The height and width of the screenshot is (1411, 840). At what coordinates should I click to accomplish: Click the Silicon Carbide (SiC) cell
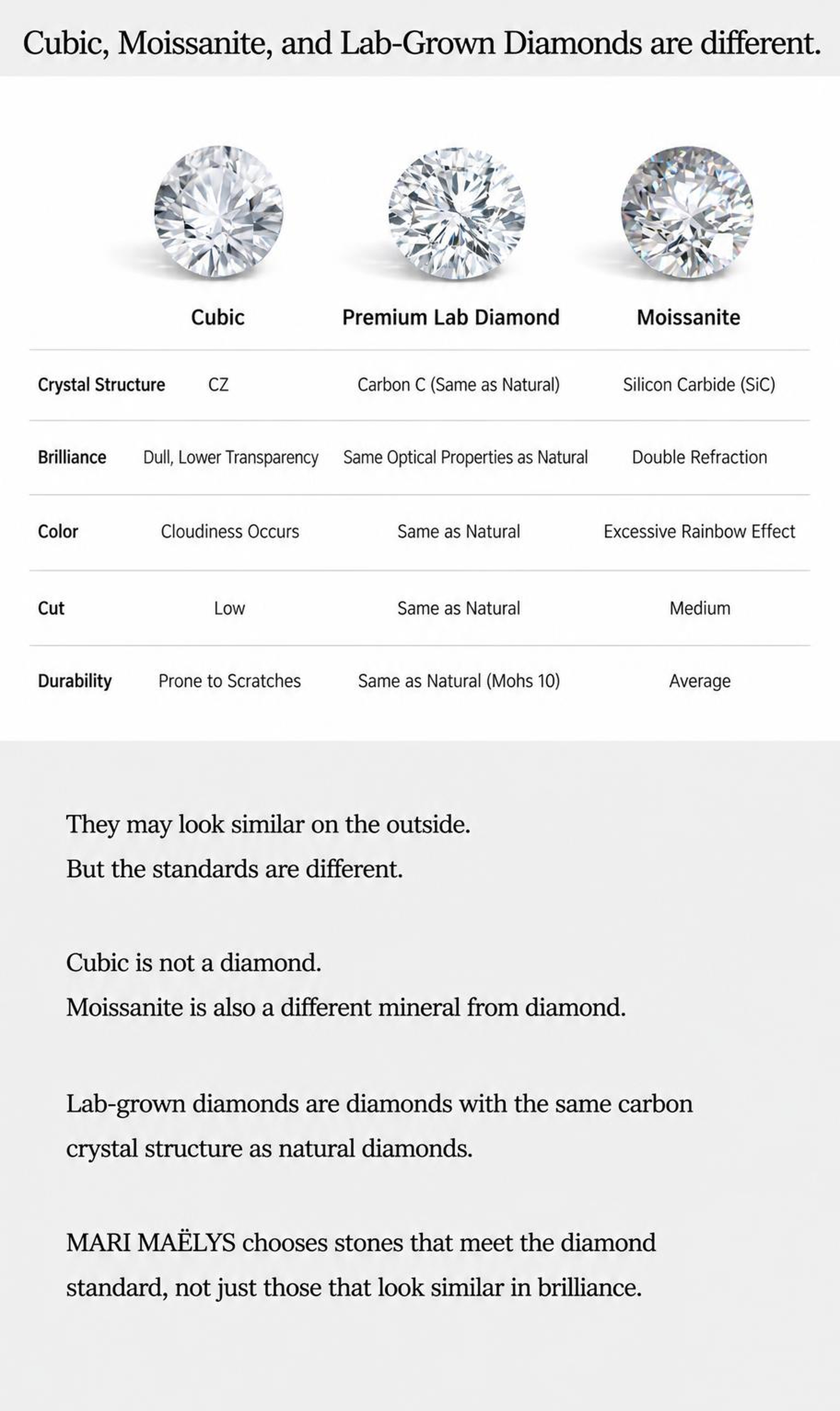click(x=699, y=385)
